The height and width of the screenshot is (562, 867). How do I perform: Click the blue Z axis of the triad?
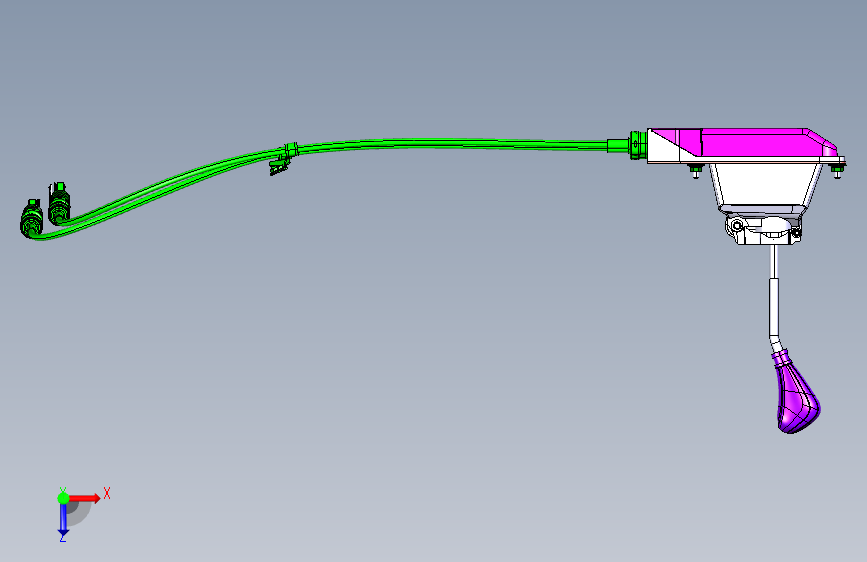[x=63, y=520]
